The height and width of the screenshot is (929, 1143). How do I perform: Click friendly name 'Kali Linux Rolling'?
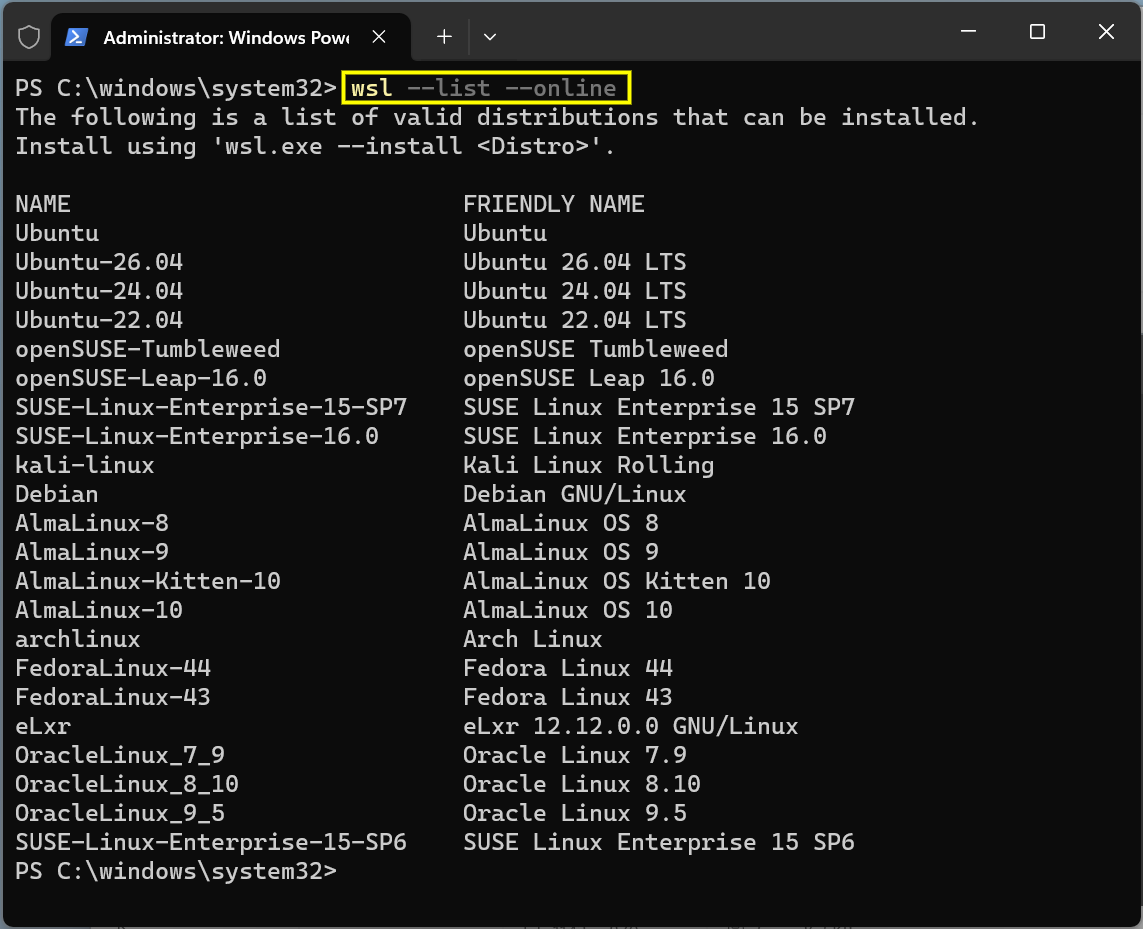click(x=588, y=465)
